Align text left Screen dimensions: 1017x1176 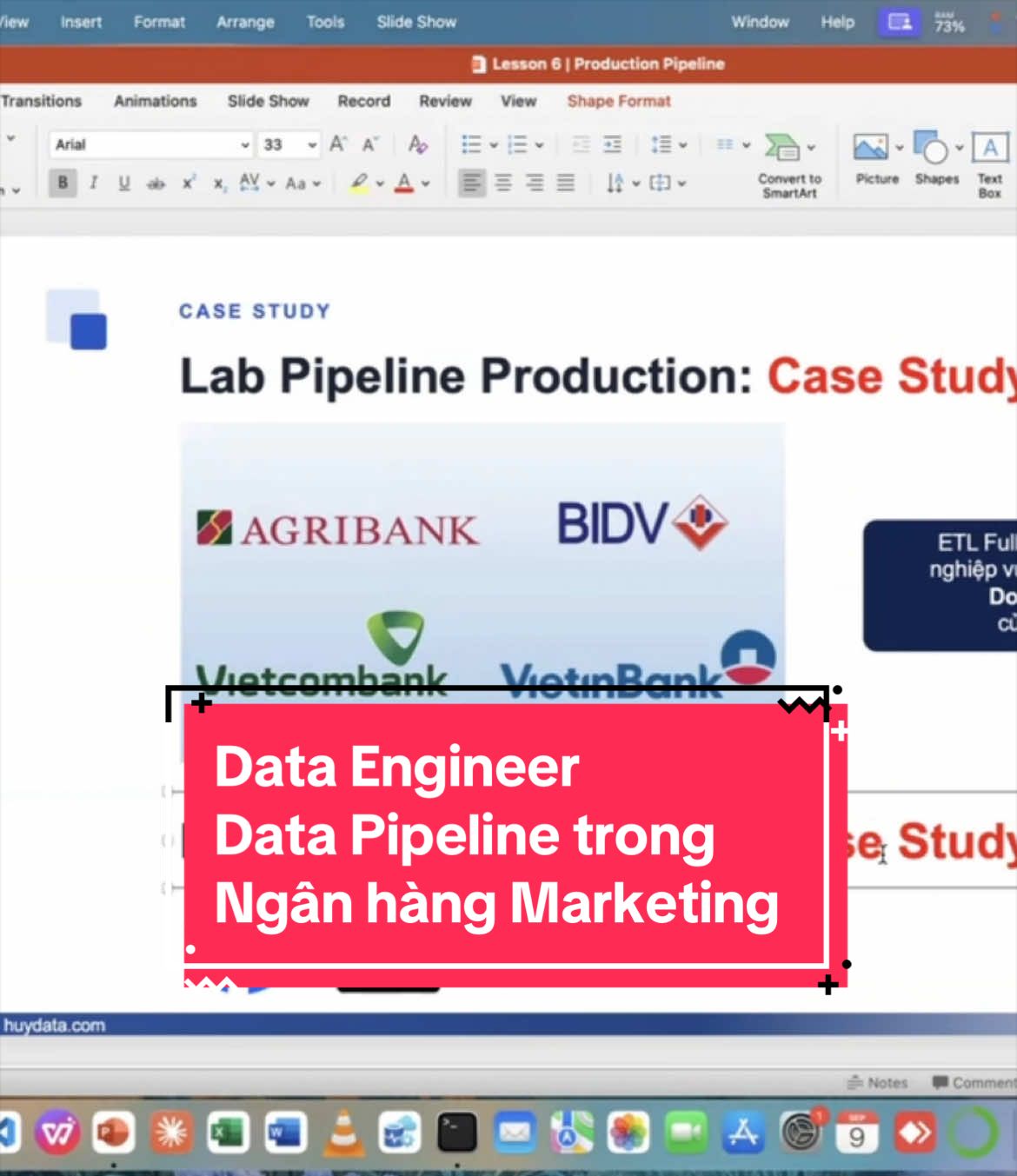pos(472,183)
